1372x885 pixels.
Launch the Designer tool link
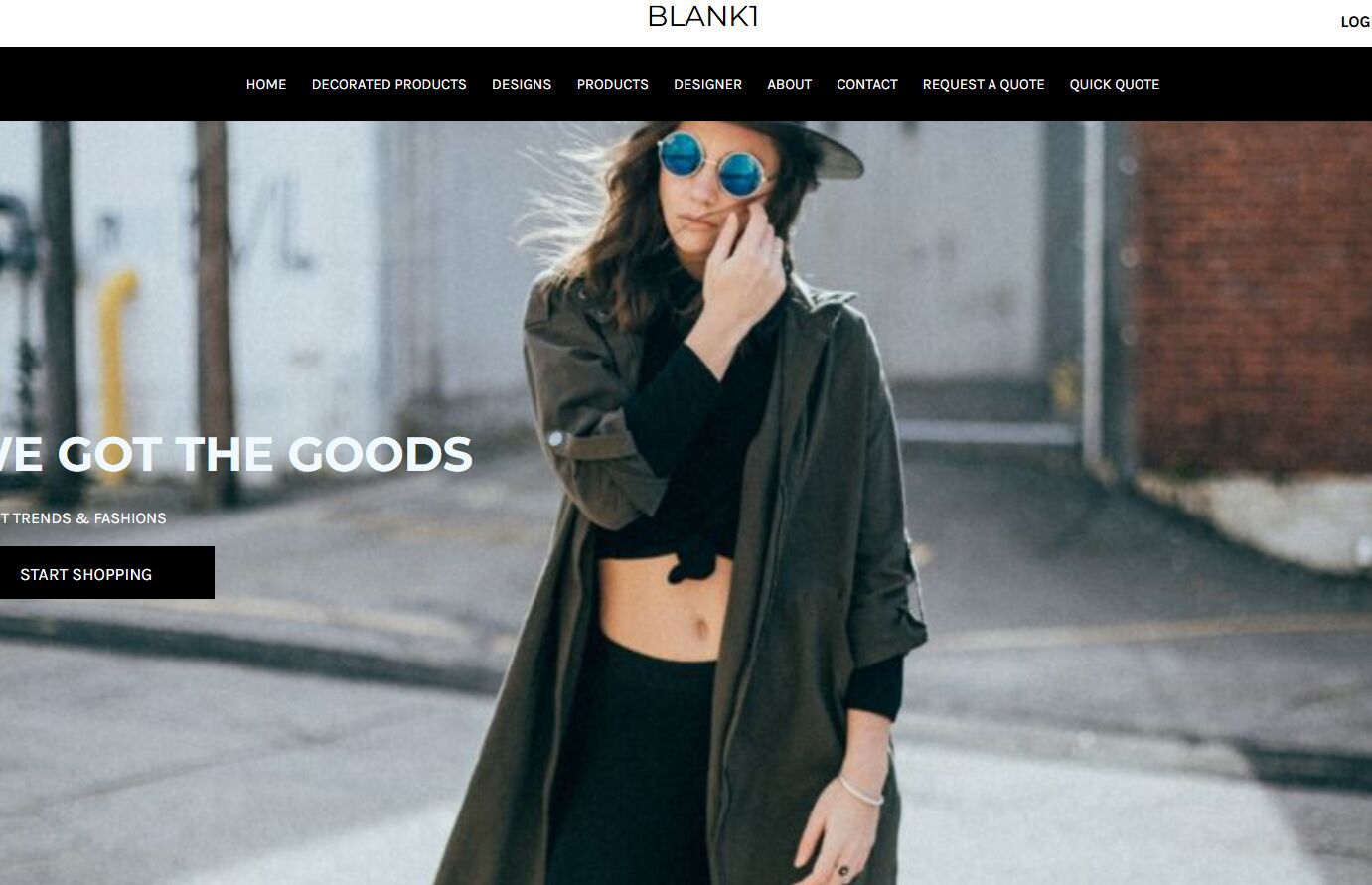click(x=707, y=84)
